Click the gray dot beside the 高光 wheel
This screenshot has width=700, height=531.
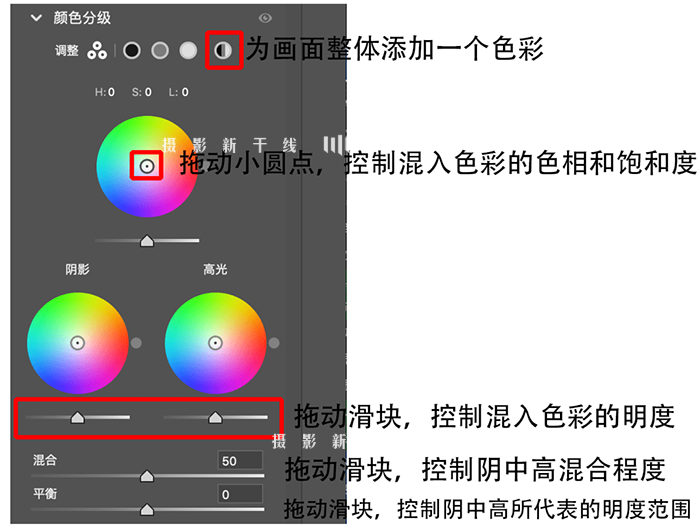(x=274, y=343)
